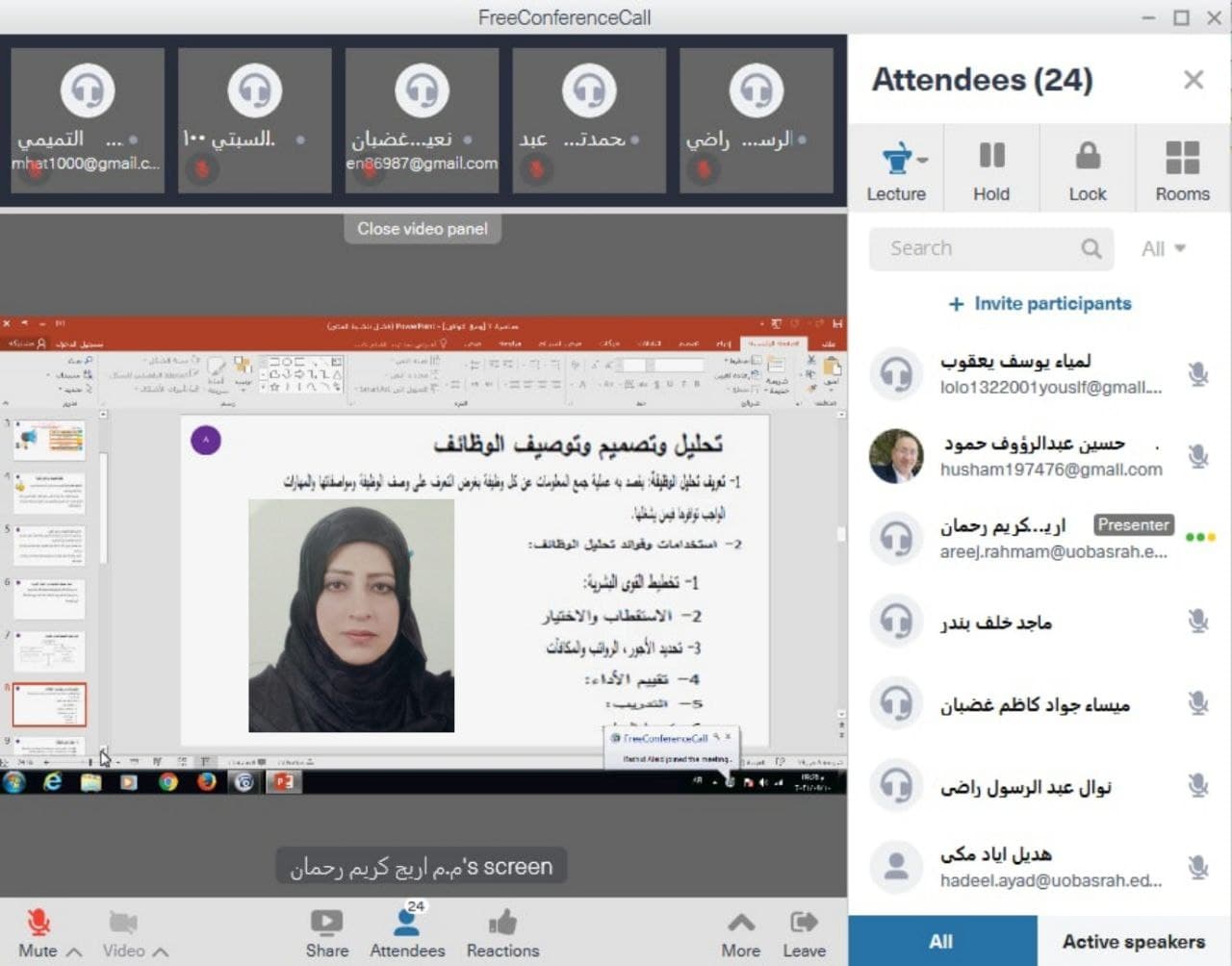Open the All filter dropdown
The width and height of the screenshot is (1232, 966).
pos(1163,248)
